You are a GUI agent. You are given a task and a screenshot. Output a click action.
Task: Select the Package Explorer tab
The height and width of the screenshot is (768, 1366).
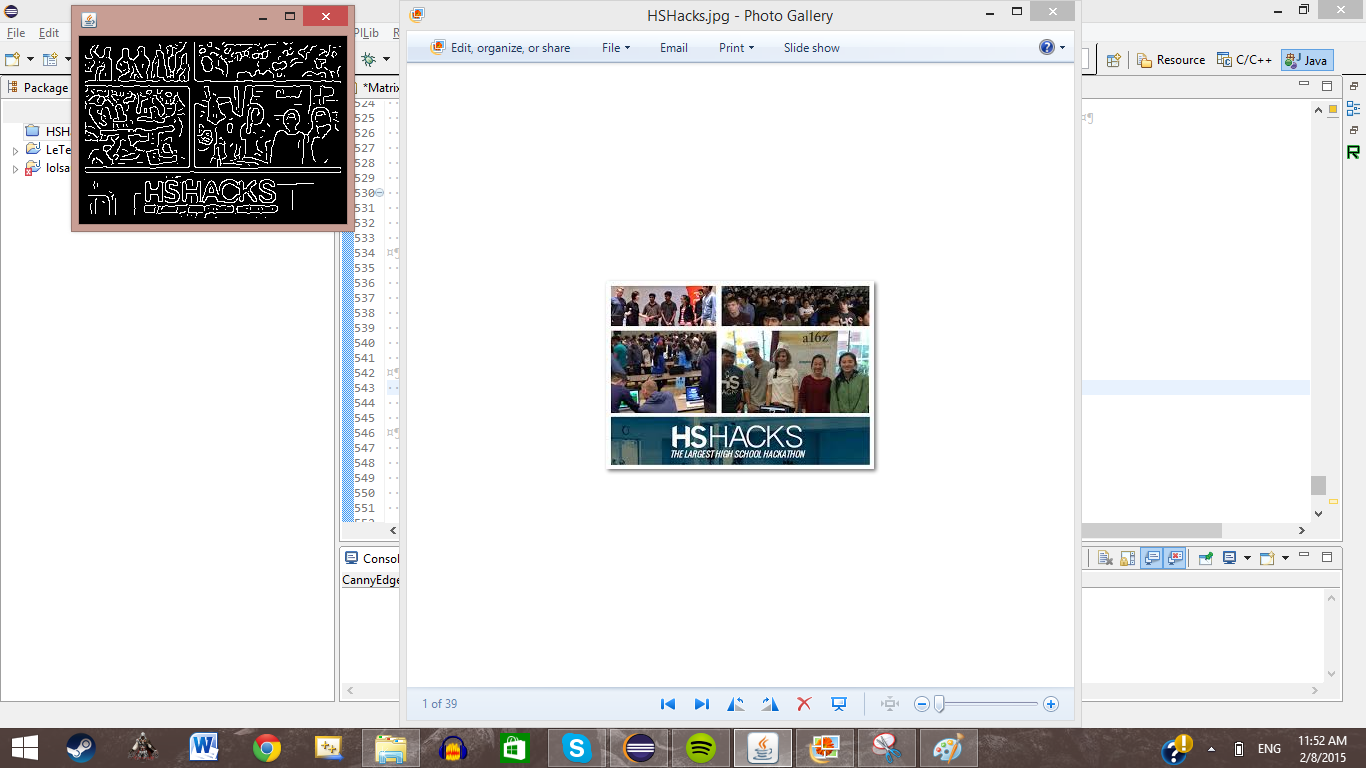click(x=38, y=87)
